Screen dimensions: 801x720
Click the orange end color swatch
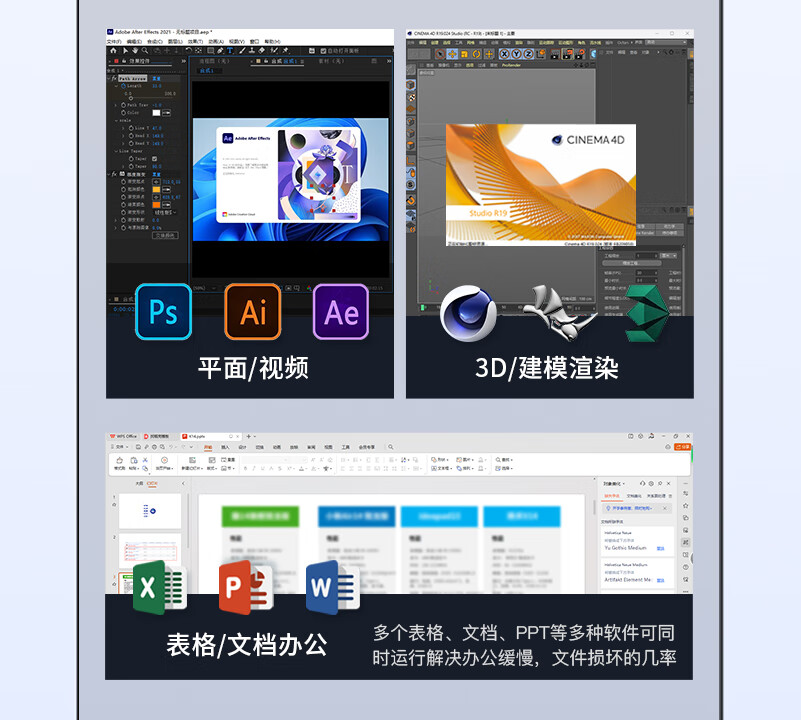pos(156,204)
